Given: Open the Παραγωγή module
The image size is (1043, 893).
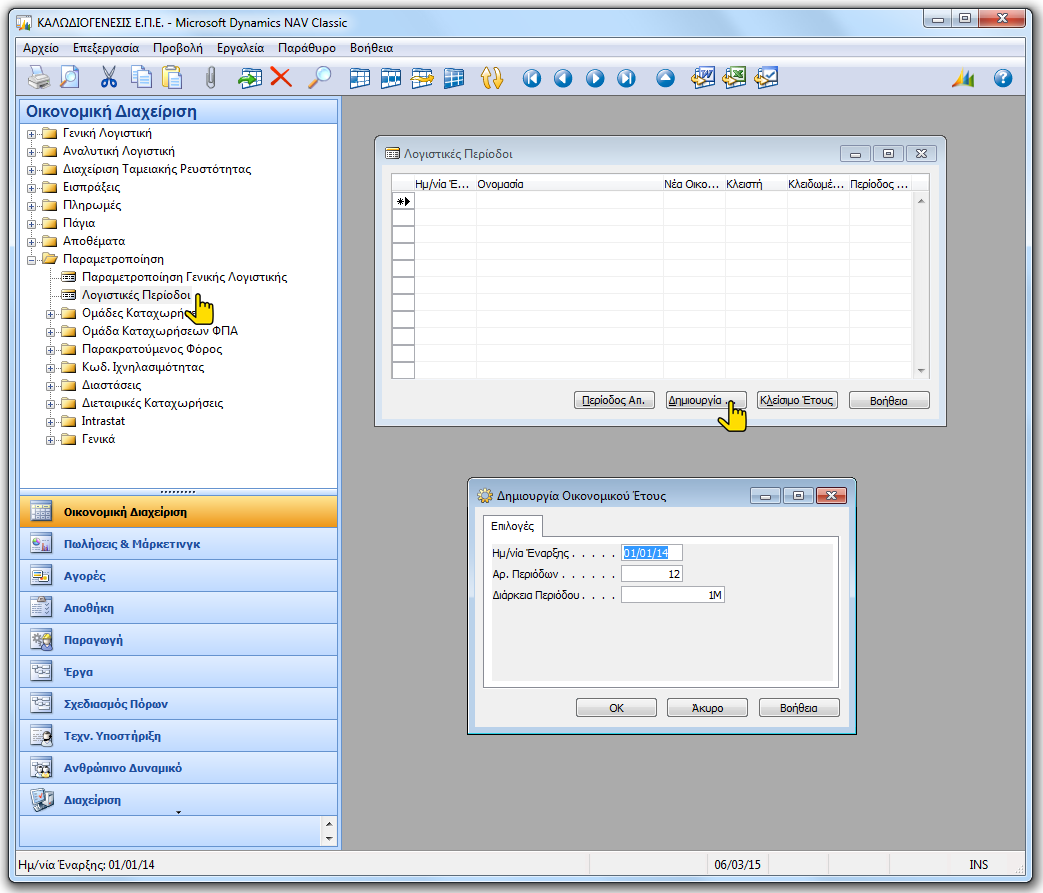Looking at the screenshot, I should coord(178,639).
